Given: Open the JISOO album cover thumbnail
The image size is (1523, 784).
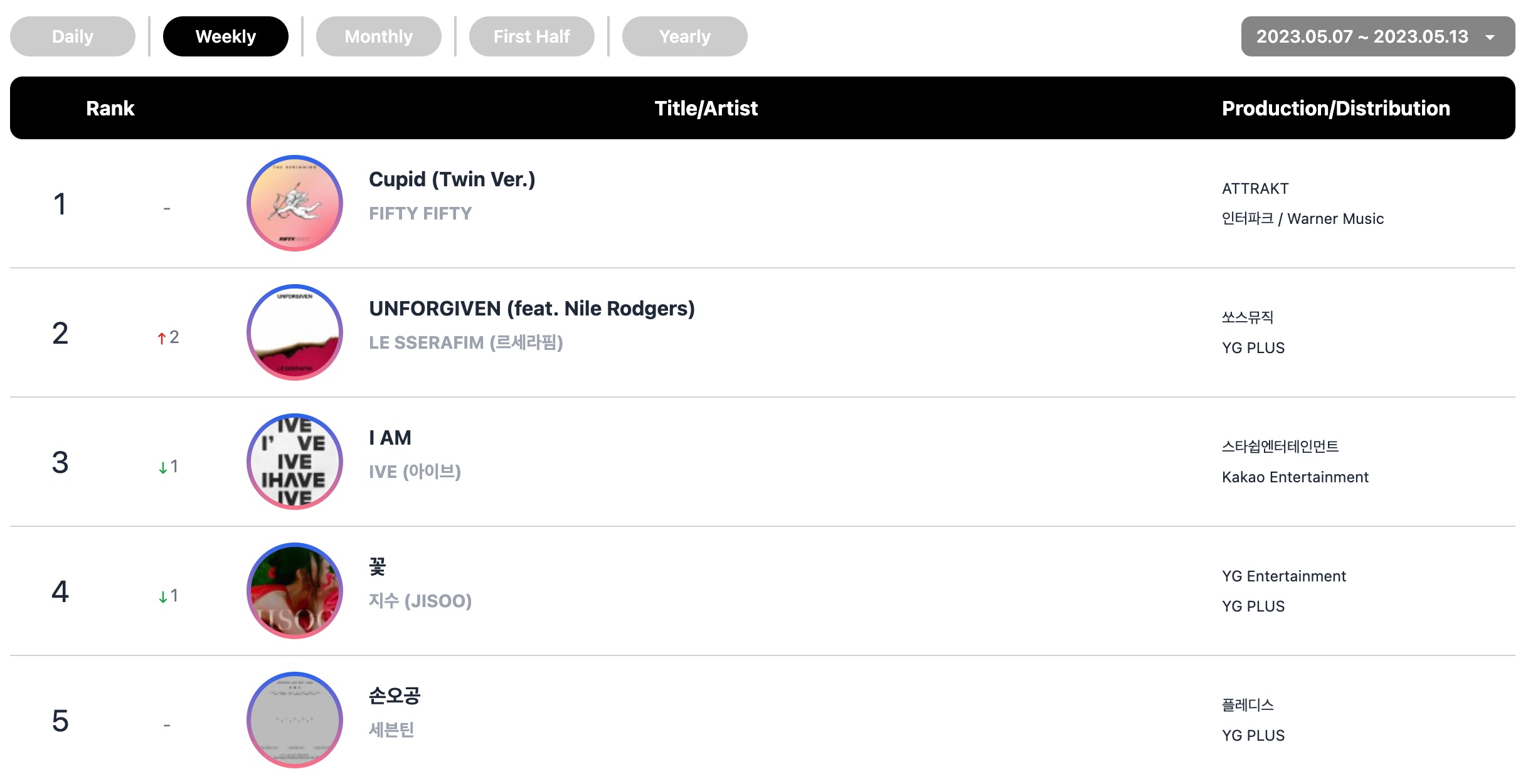Looking at the screenshot, I should (295, 591).
